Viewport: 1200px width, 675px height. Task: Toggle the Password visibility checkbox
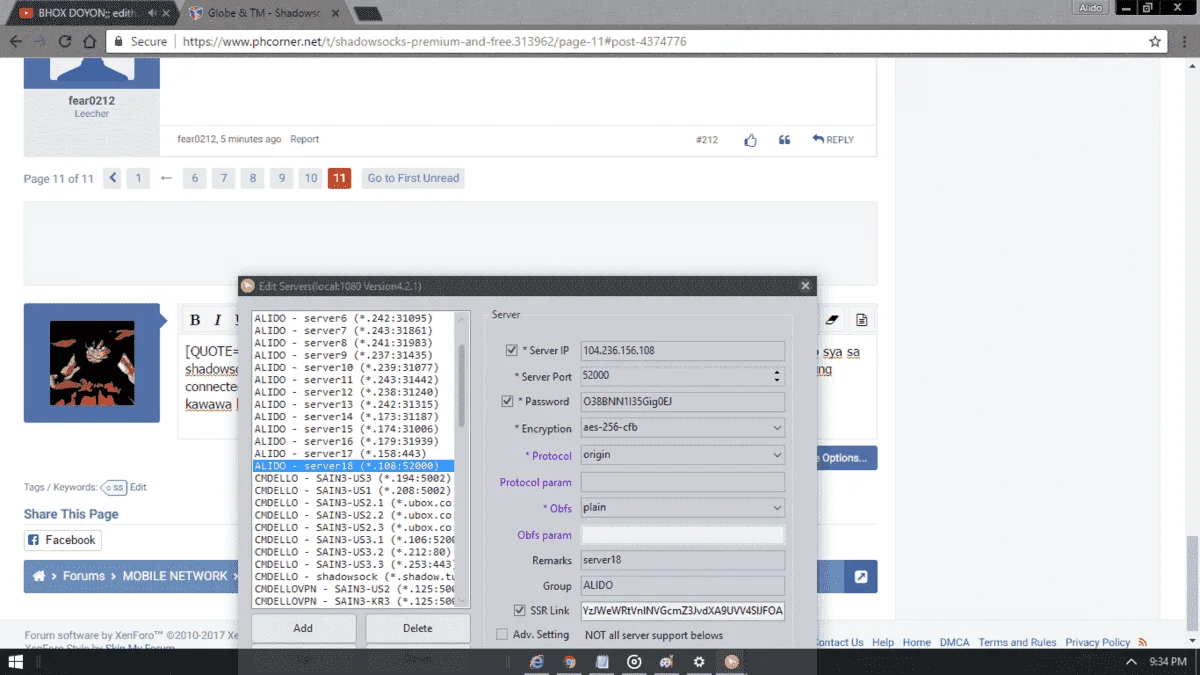point(507,401)
